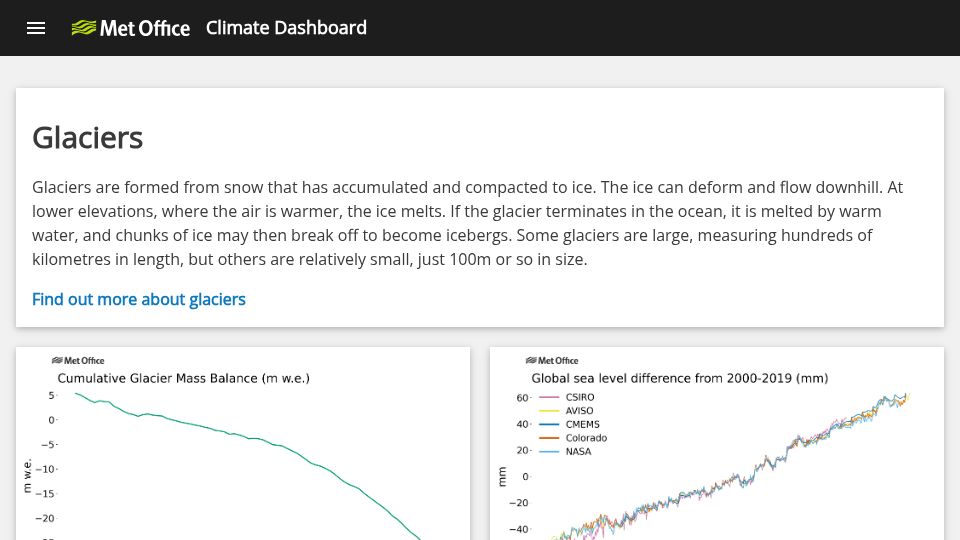The width and height of the screenshot is (960, 540).
Task: Click the Glaciers heading
Action: click(x=88, y=137)
